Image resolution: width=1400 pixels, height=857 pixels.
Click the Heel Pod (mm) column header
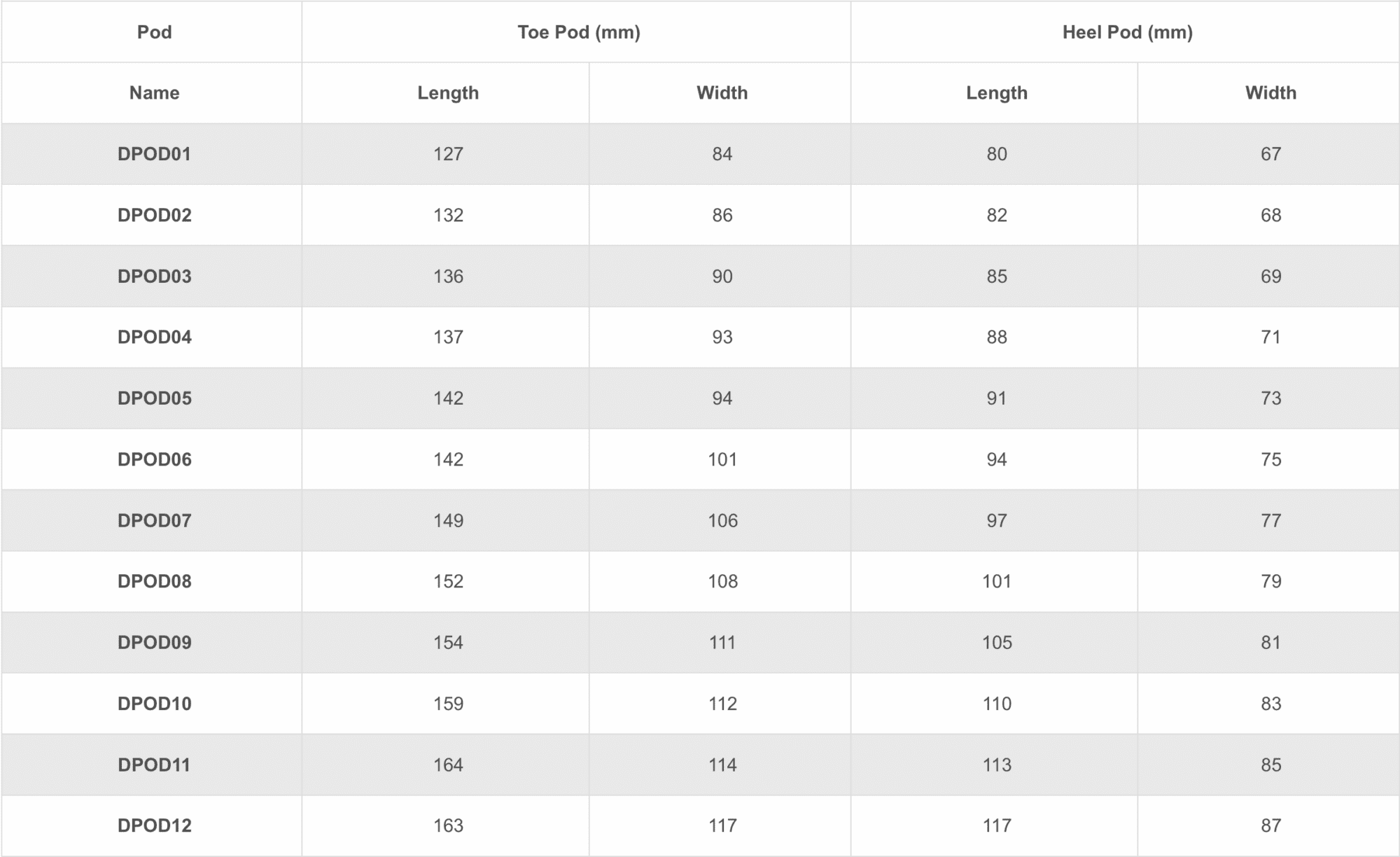(1127, 32)
